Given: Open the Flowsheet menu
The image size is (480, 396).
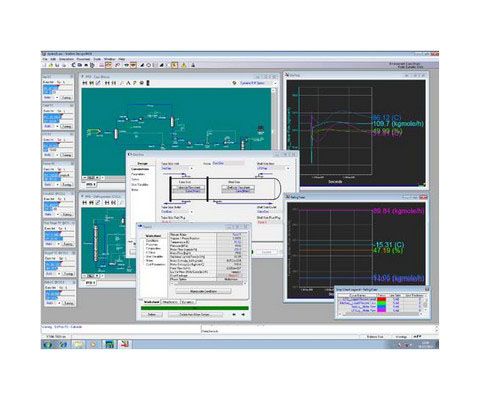Looking at the screenshot, I should pos(83,59).
